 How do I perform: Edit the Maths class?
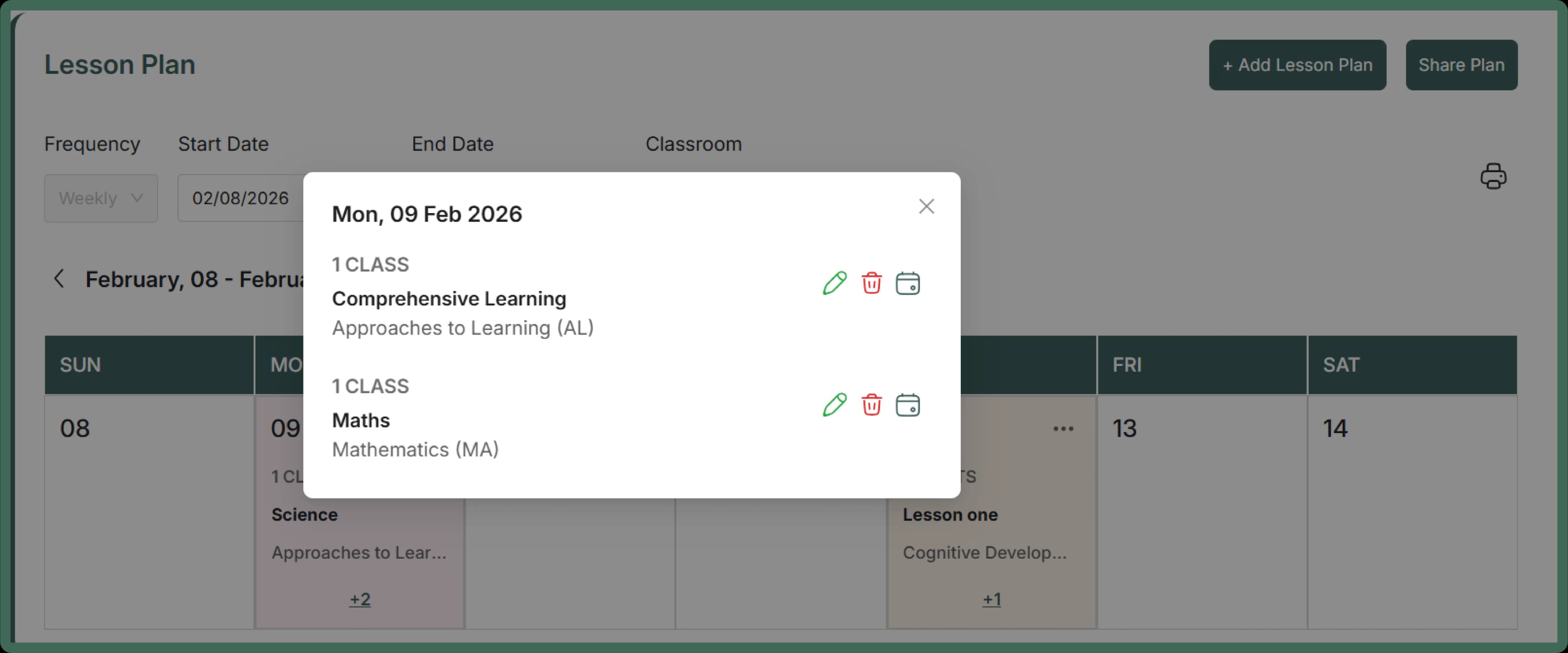point(835,404)
